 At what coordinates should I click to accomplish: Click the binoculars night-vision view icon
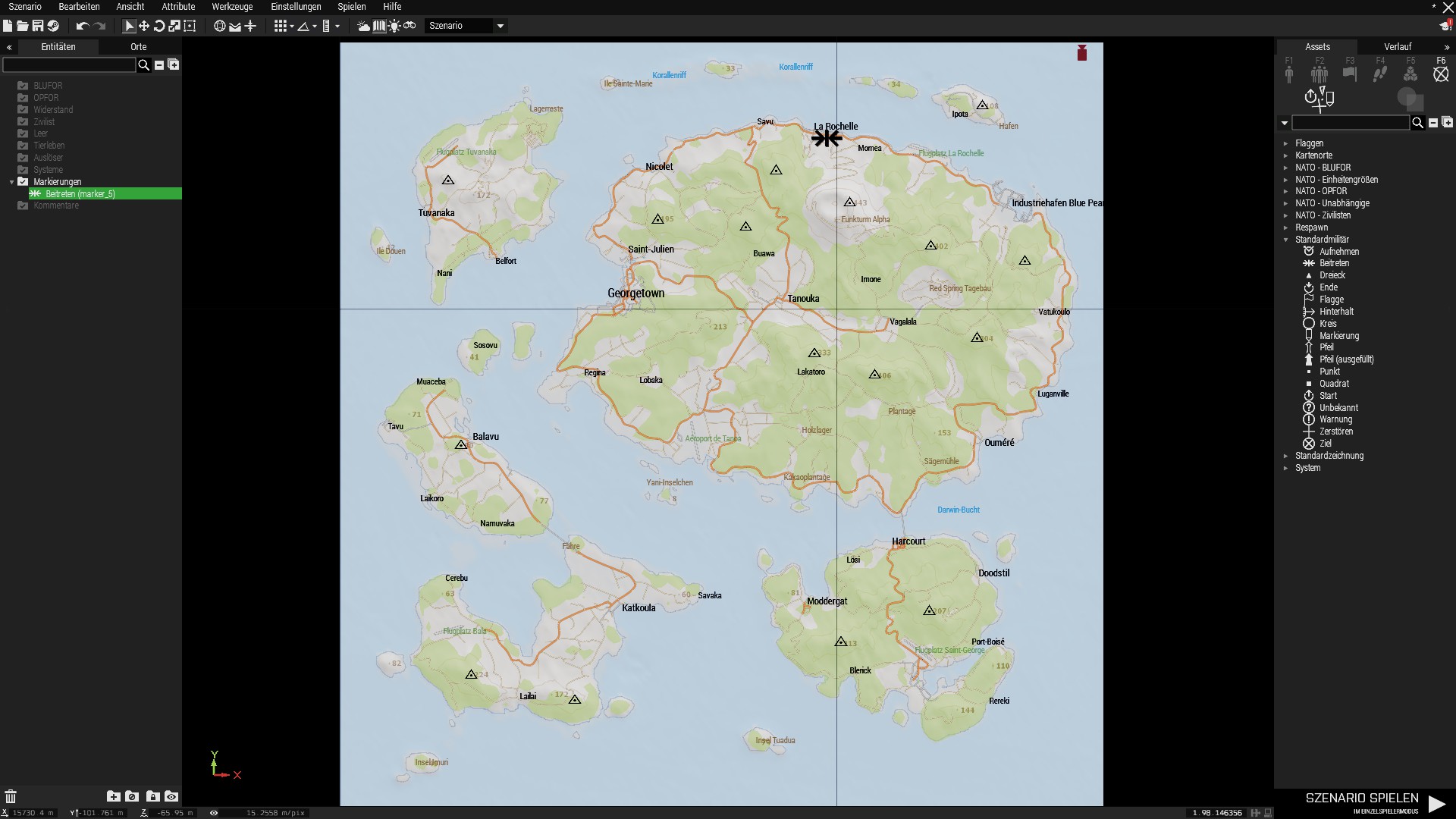409,26
